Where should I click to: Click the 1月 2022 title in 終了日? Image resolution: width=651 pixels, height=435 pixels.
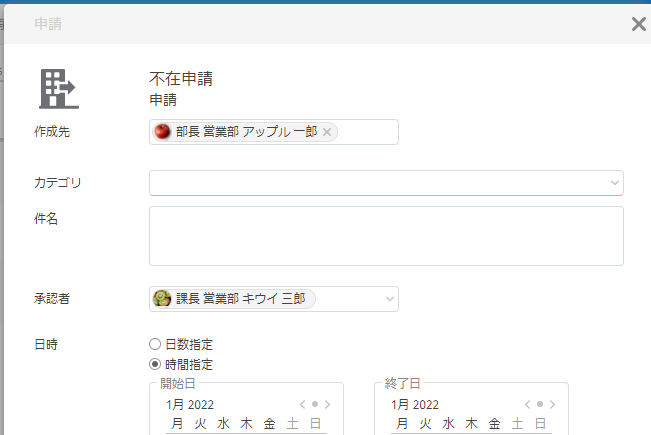(x=415, y=405)
